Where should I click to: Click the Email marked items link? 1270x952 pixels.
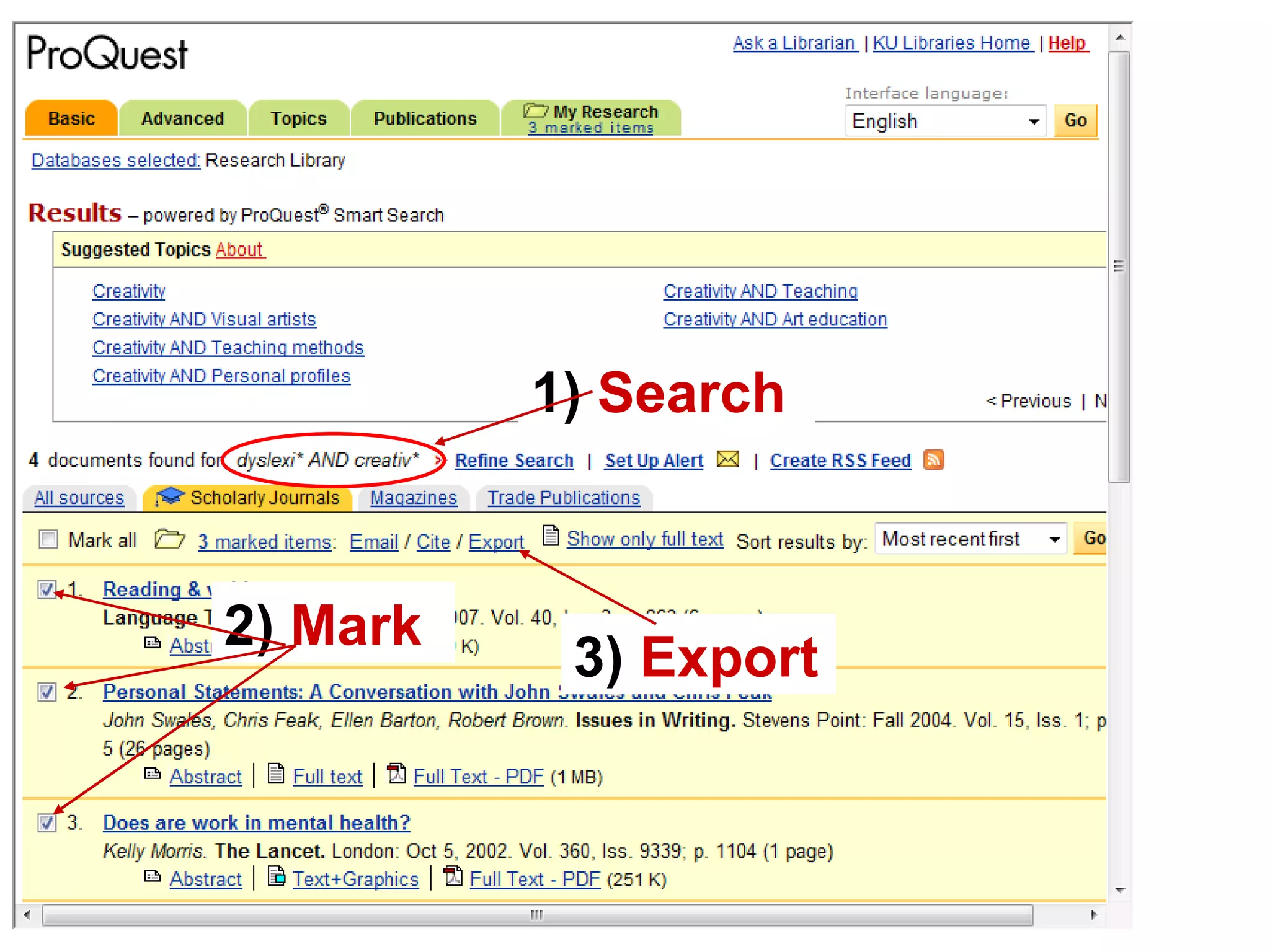coord(373,541)
